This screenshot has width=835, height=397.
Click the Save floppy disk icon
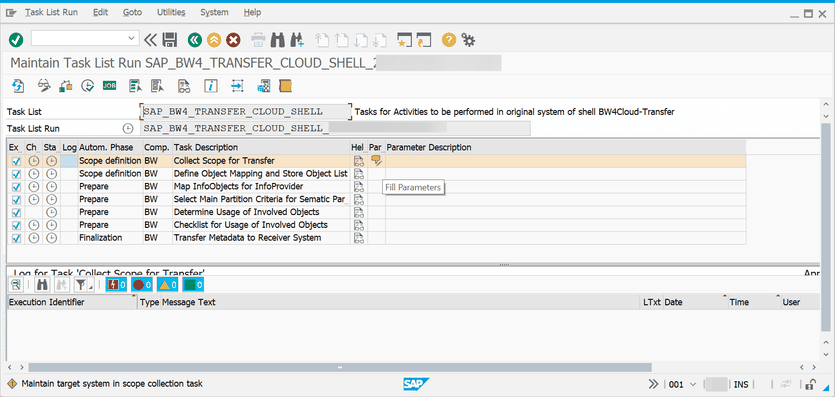click(169, 39)
